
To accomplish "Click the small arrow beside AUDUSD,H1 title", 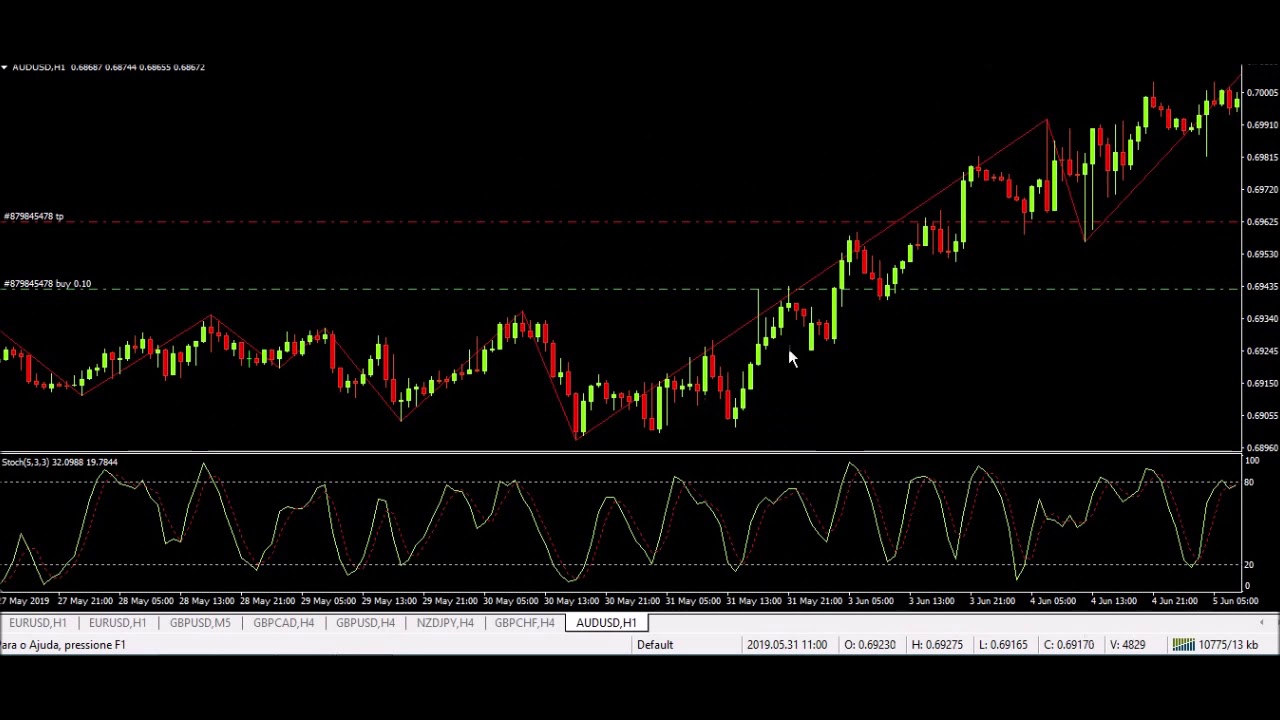I will (4, 67).
